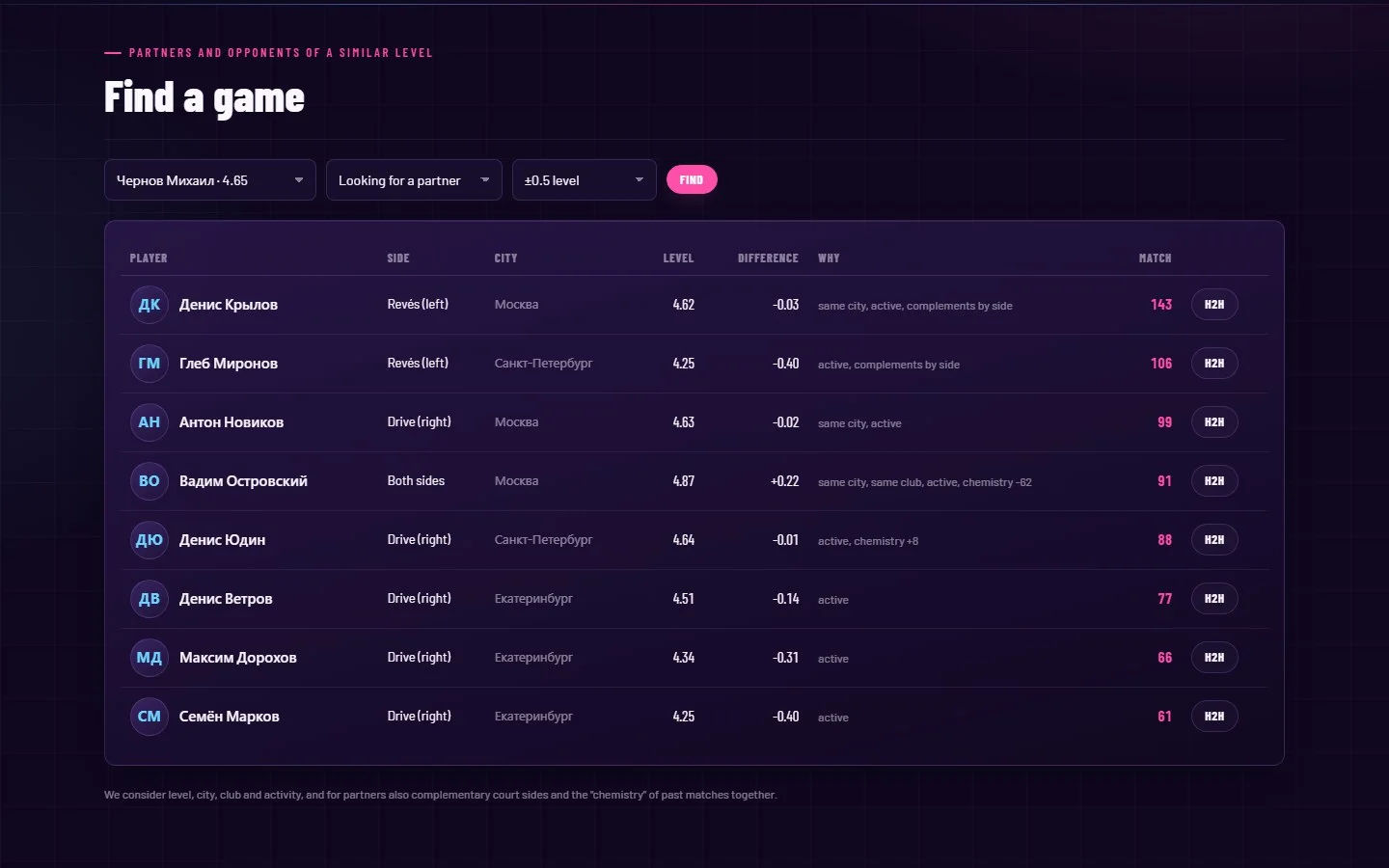1389x868 pixels.
Task: Click the ДК avatar of Денис Крылов
Action: point(150,305)
